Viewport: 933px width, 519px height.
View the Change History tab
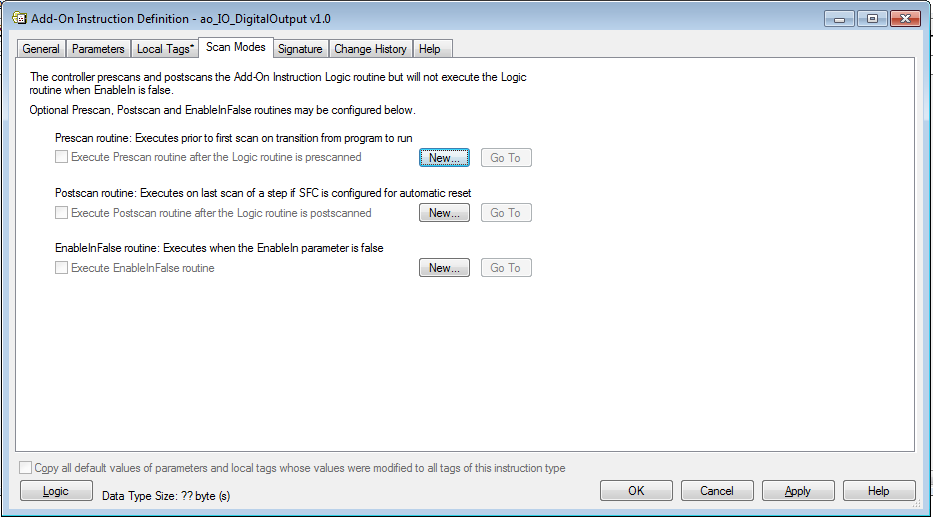click(370, 49)
